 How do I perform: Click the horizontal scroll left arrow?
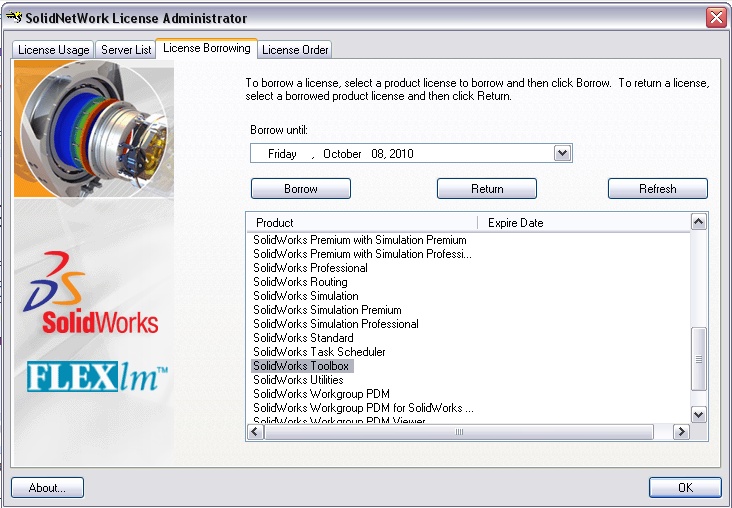coord(255,432)
